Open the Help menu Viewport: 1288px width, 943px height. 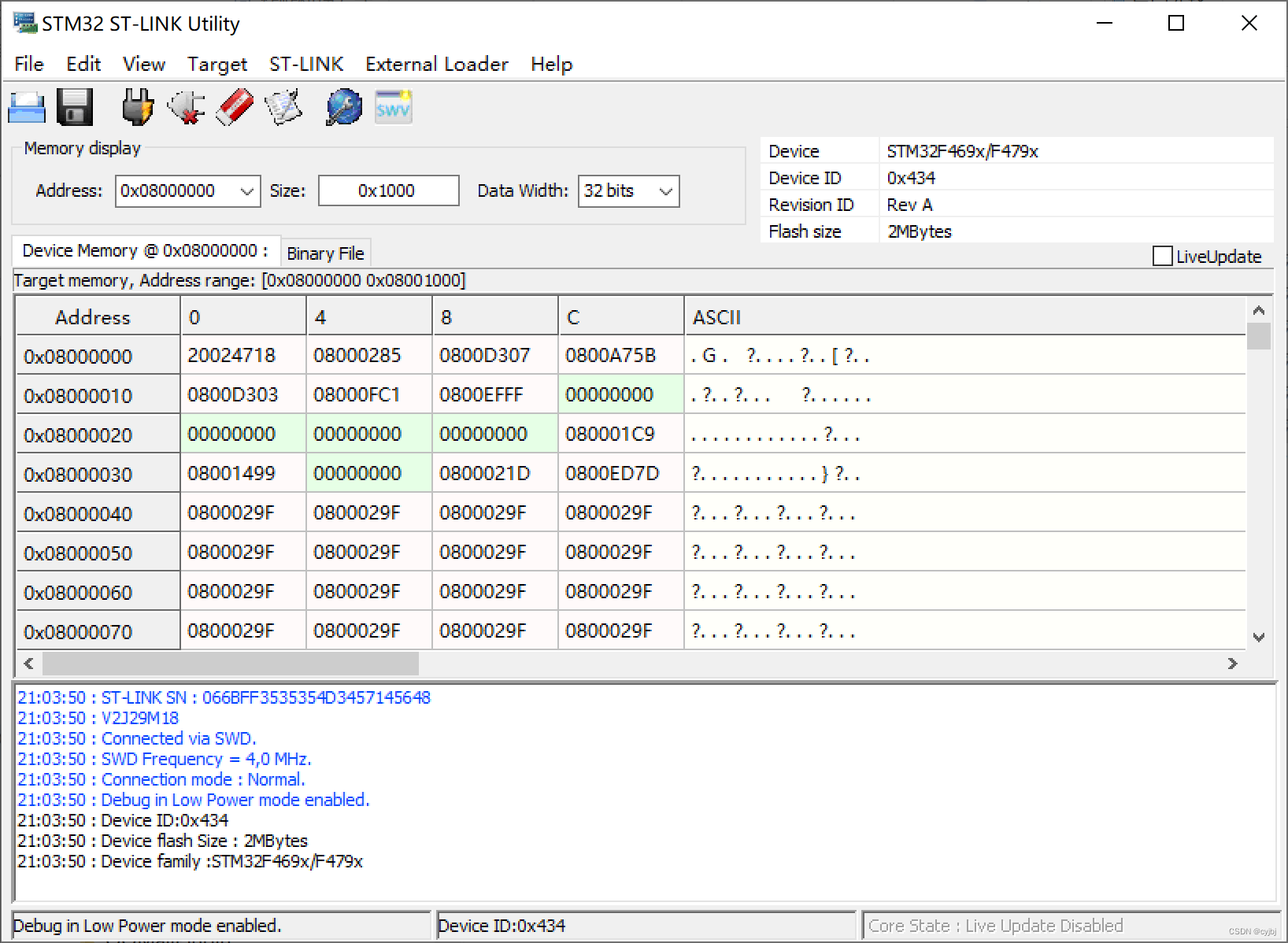(551, 64)
